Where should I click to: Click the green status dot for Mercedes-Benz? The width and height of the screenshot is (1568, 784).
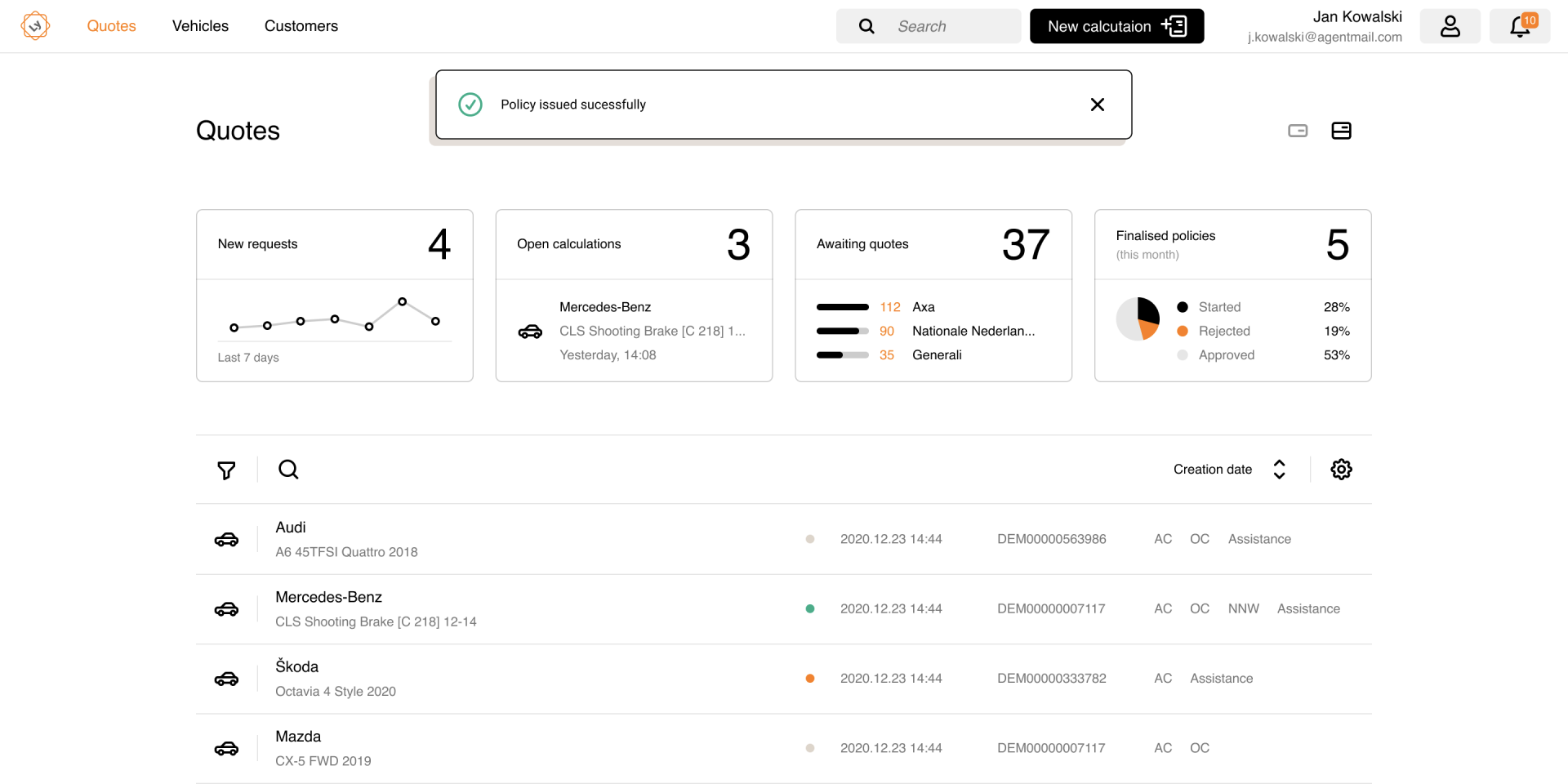810,608
